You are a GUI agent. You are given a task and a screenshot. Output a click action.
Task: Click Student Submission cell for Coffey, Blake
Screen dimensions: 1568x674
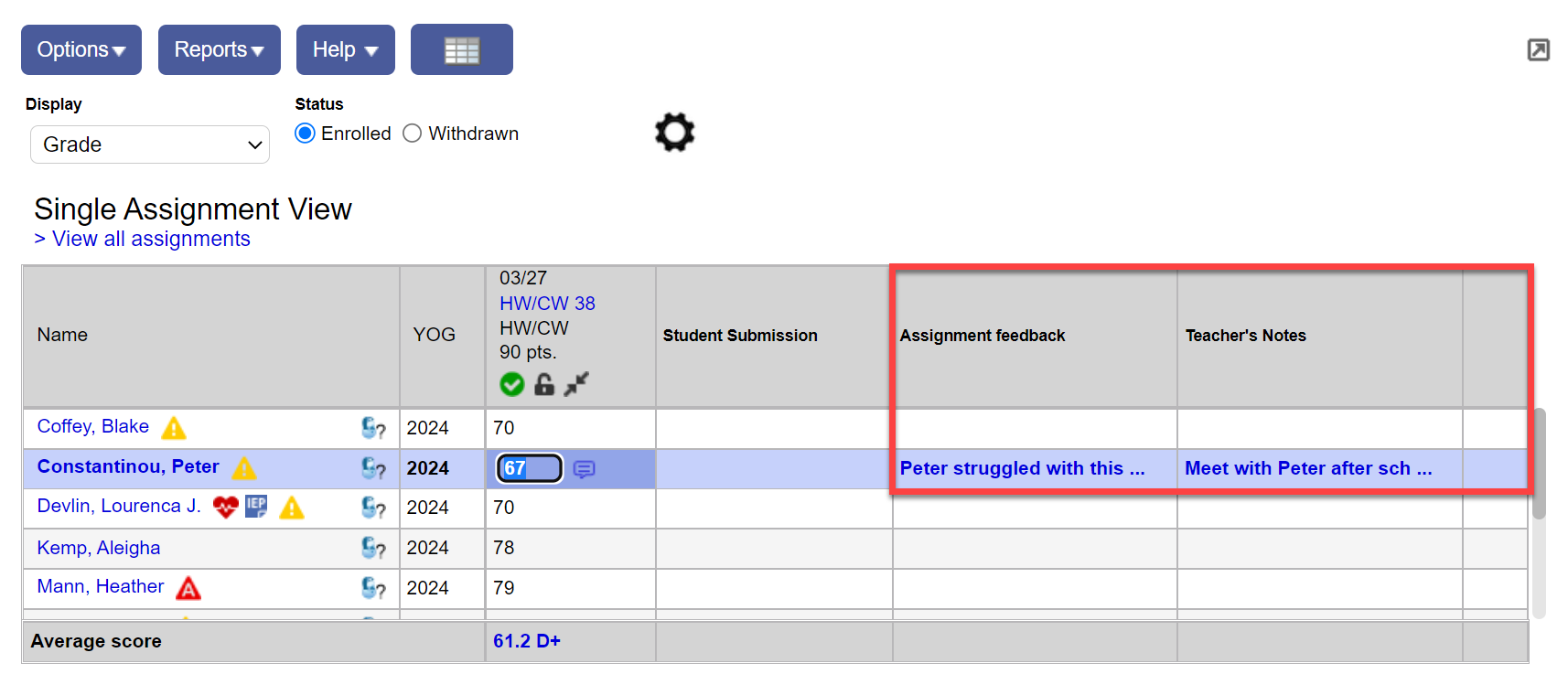coord(774,428)
